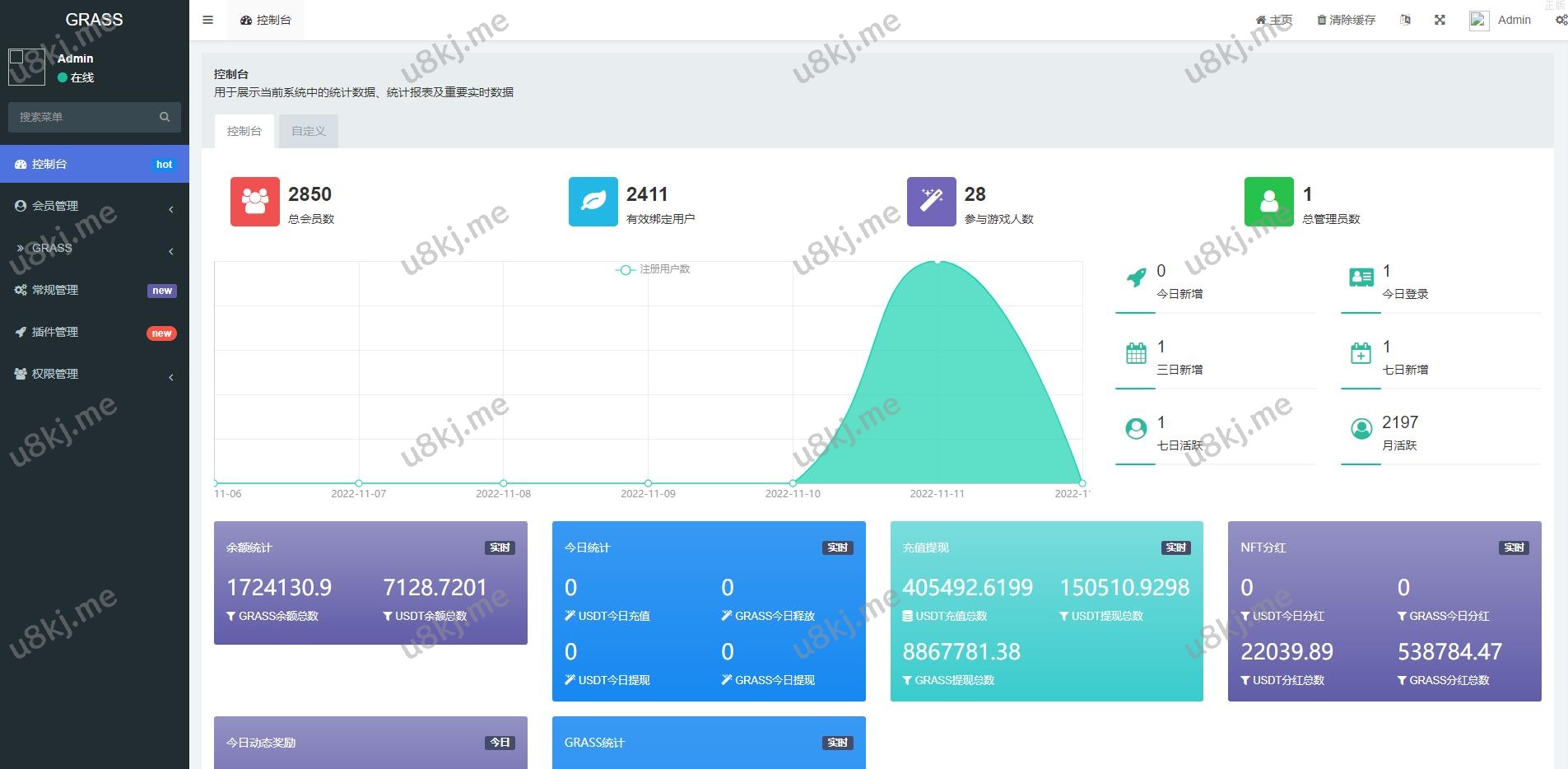This screenshot has height=769, width=1568.
Task: Expand the 会员管理 sidebar menu
Action: [x=94, y=206]
